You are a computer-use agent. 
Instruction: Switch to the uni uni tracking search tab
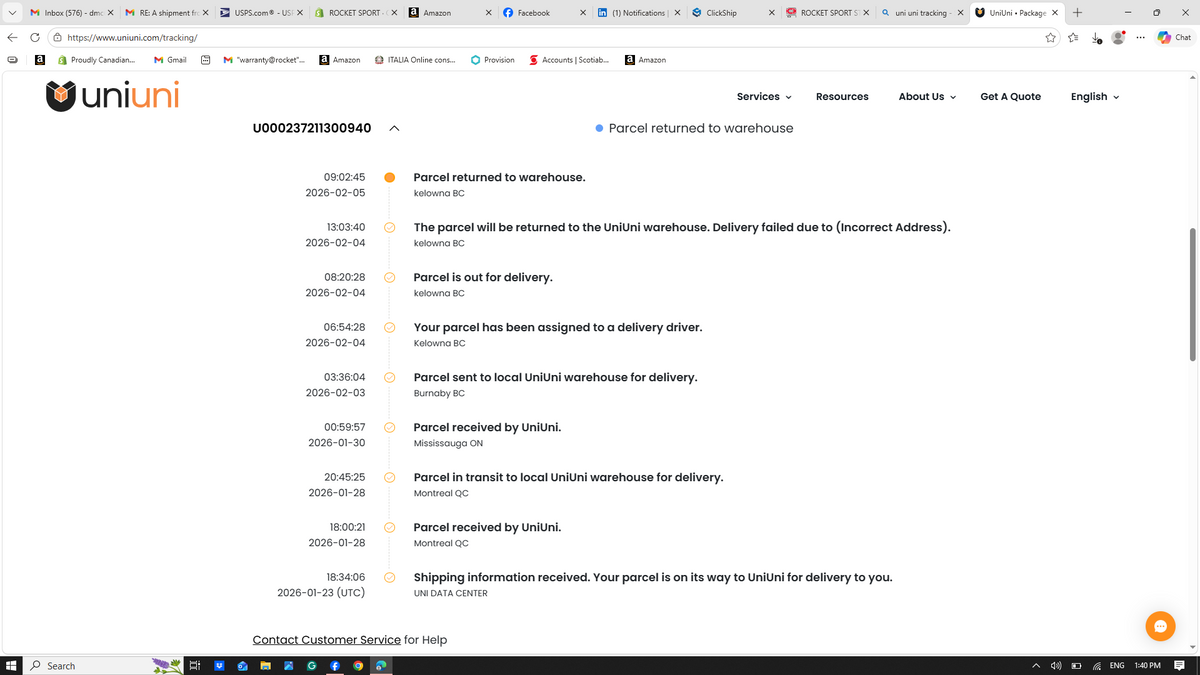click(922, 13)
